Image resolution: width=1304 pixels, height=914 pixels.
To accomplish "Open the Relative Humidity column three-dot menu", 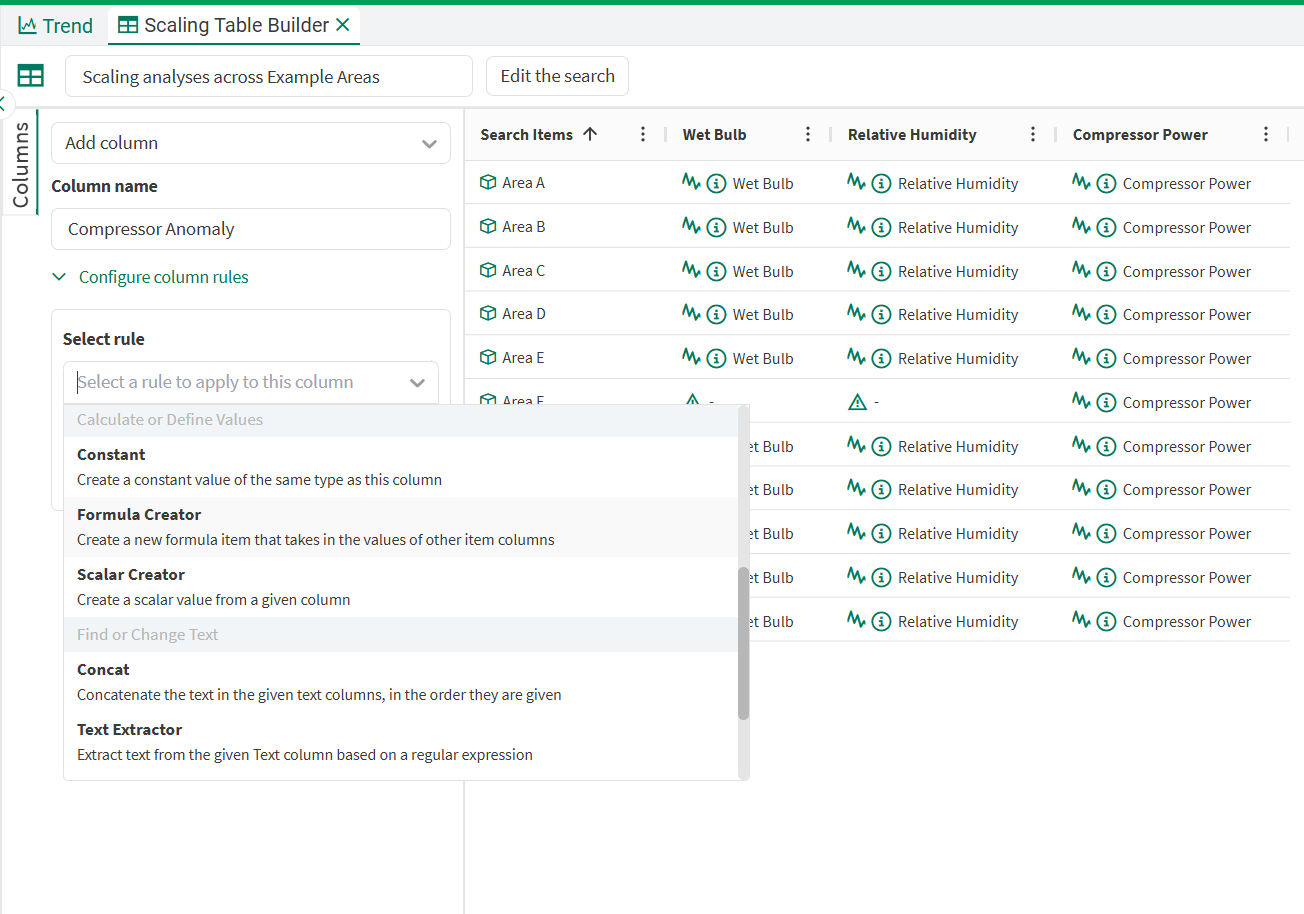I will pos(1033,134).
